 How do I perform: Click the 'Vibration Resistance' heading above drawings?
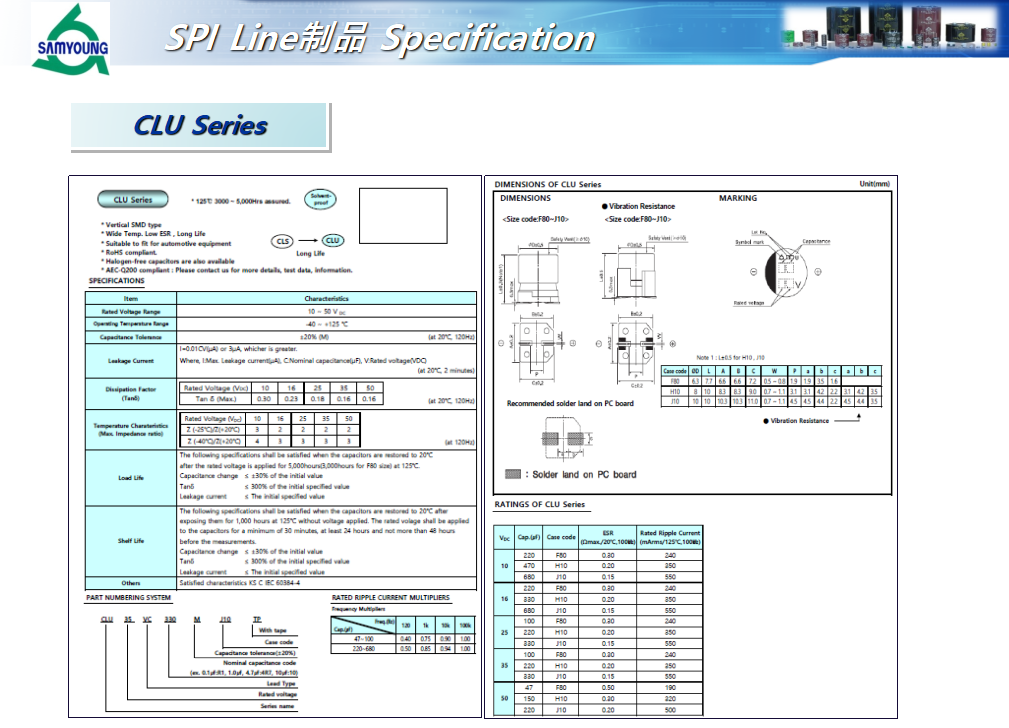[638, 207]
